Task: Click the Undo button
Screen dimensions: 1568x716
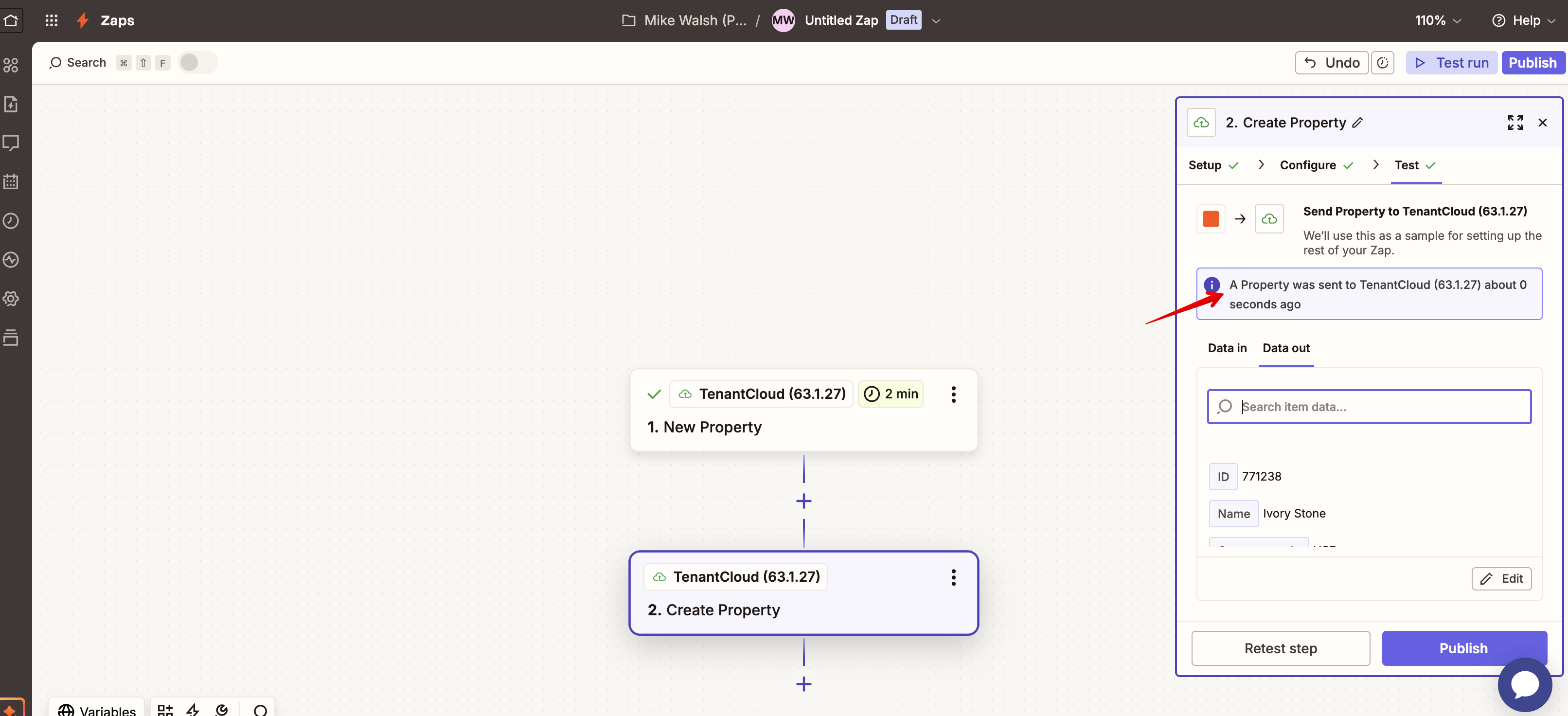Action: coord(1332,63)
